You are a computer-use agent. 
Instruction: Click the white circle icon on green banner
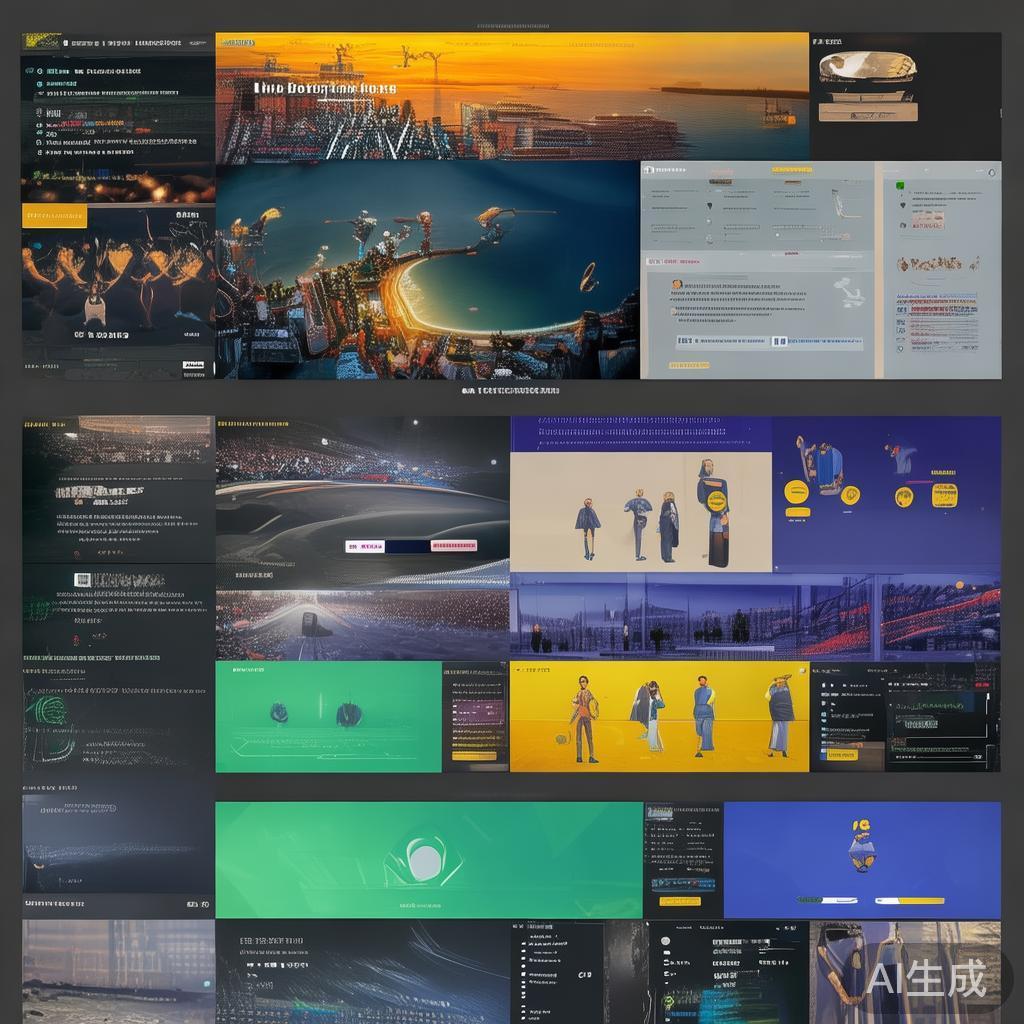(x=424, y=860)
